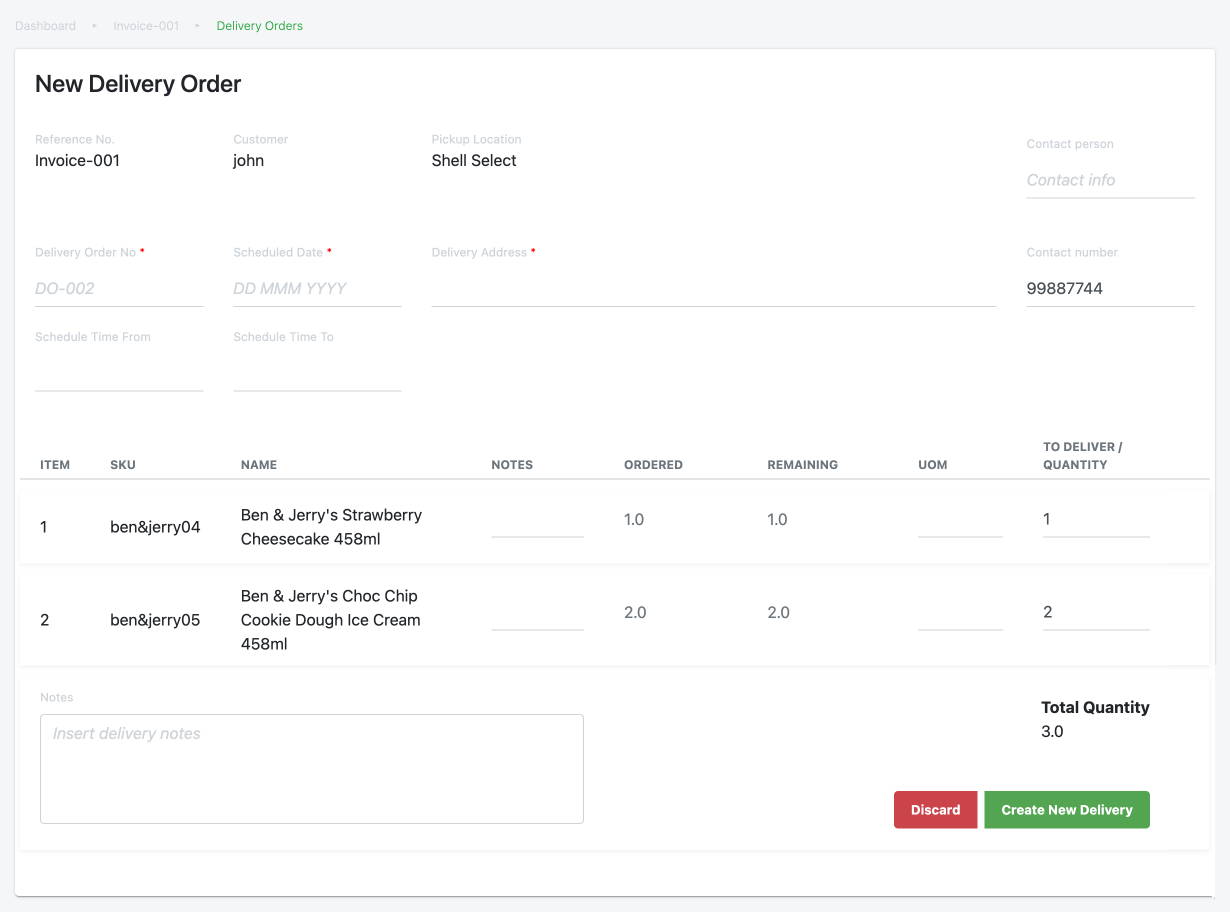The image size is (1230, 912).
Task: Click the ordered value 2.0
Action: click(x=635, y=613)
